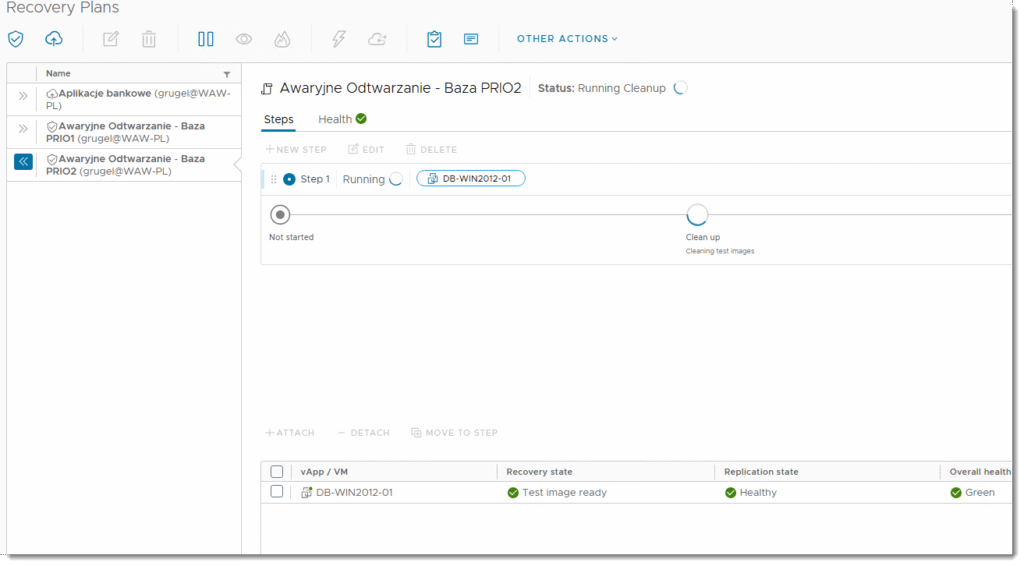Click the clipboard checkmark icon in toolbar
The width and height of the screenshot is (1024, 566).
click(434, 39)
